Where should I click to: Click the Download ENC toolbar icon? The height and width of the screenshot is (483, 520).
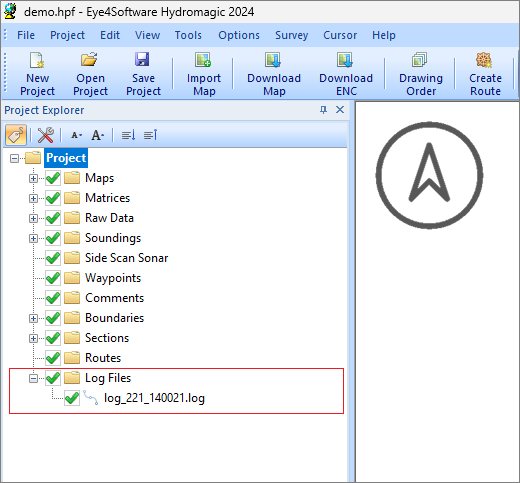click(345, 60)
